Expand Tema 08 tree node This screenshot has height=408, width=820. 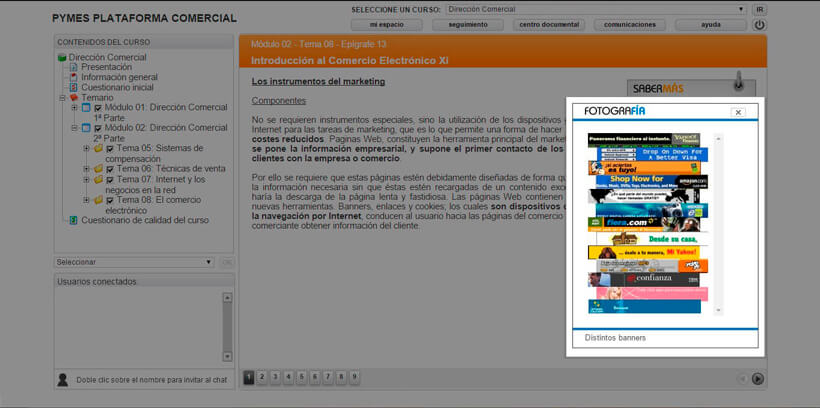tap(86, 200)
